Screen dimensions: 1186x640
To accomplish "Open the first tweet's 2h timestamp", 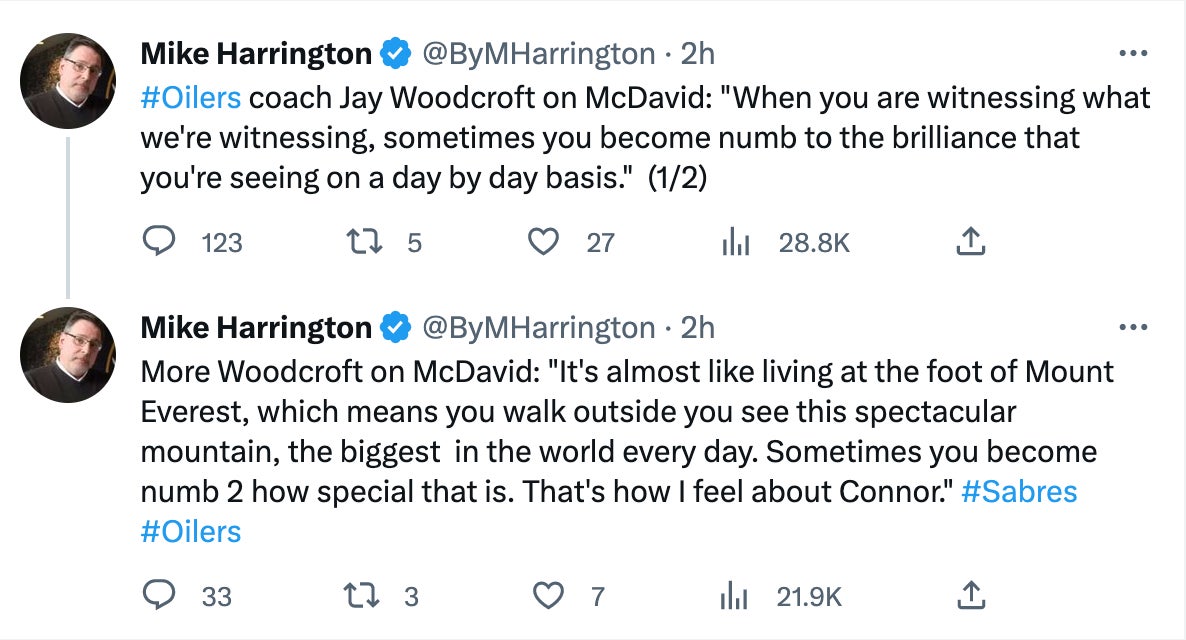I will [697, 54].
